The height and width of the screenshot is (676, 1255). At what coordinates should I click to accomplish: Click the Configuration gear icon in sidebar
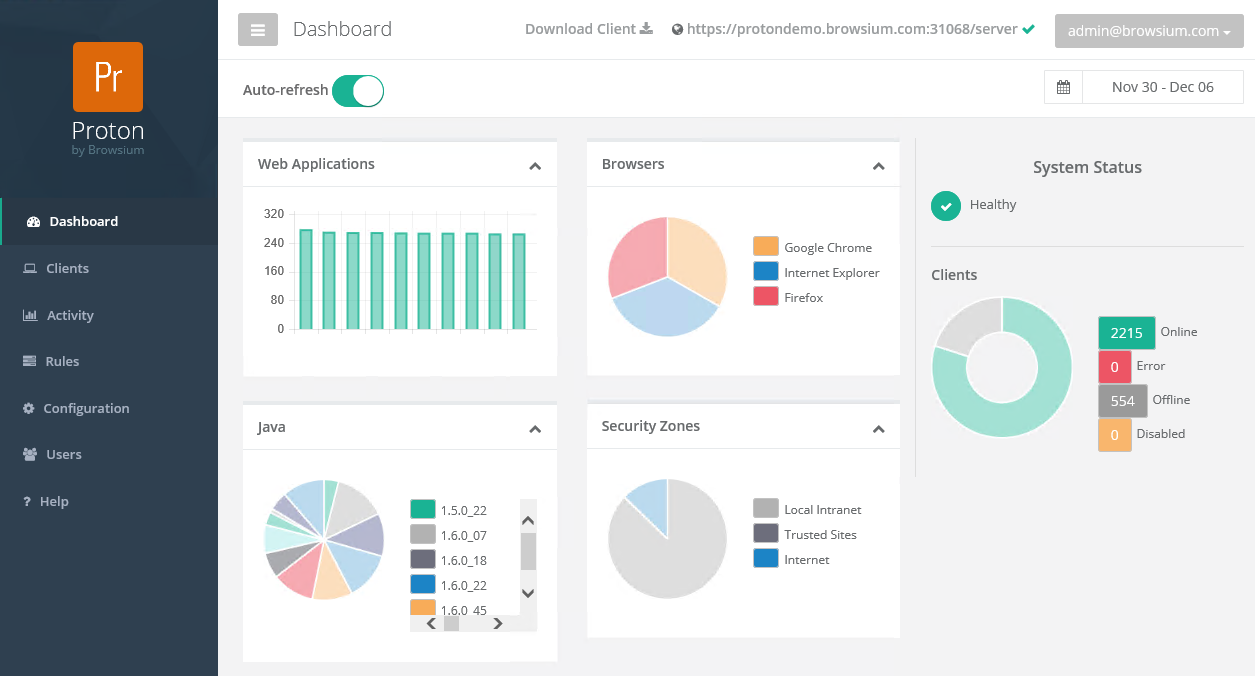click(29, 408)
